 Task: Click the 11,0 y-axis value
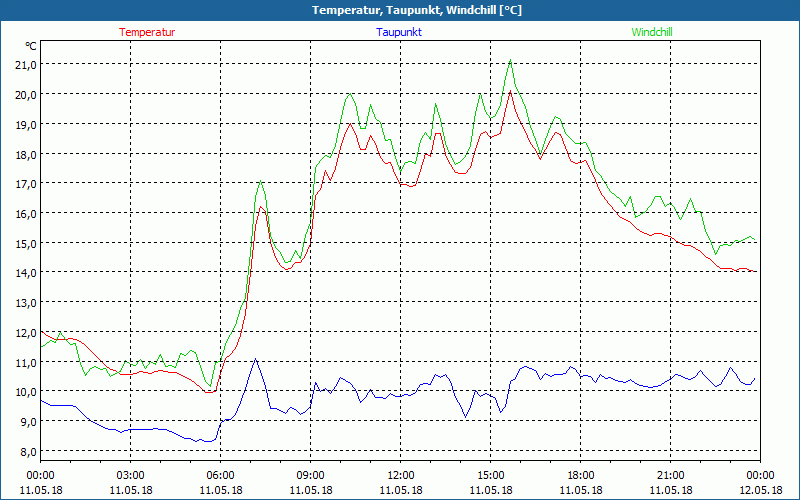pyautogui.click(x=27, y=362)
